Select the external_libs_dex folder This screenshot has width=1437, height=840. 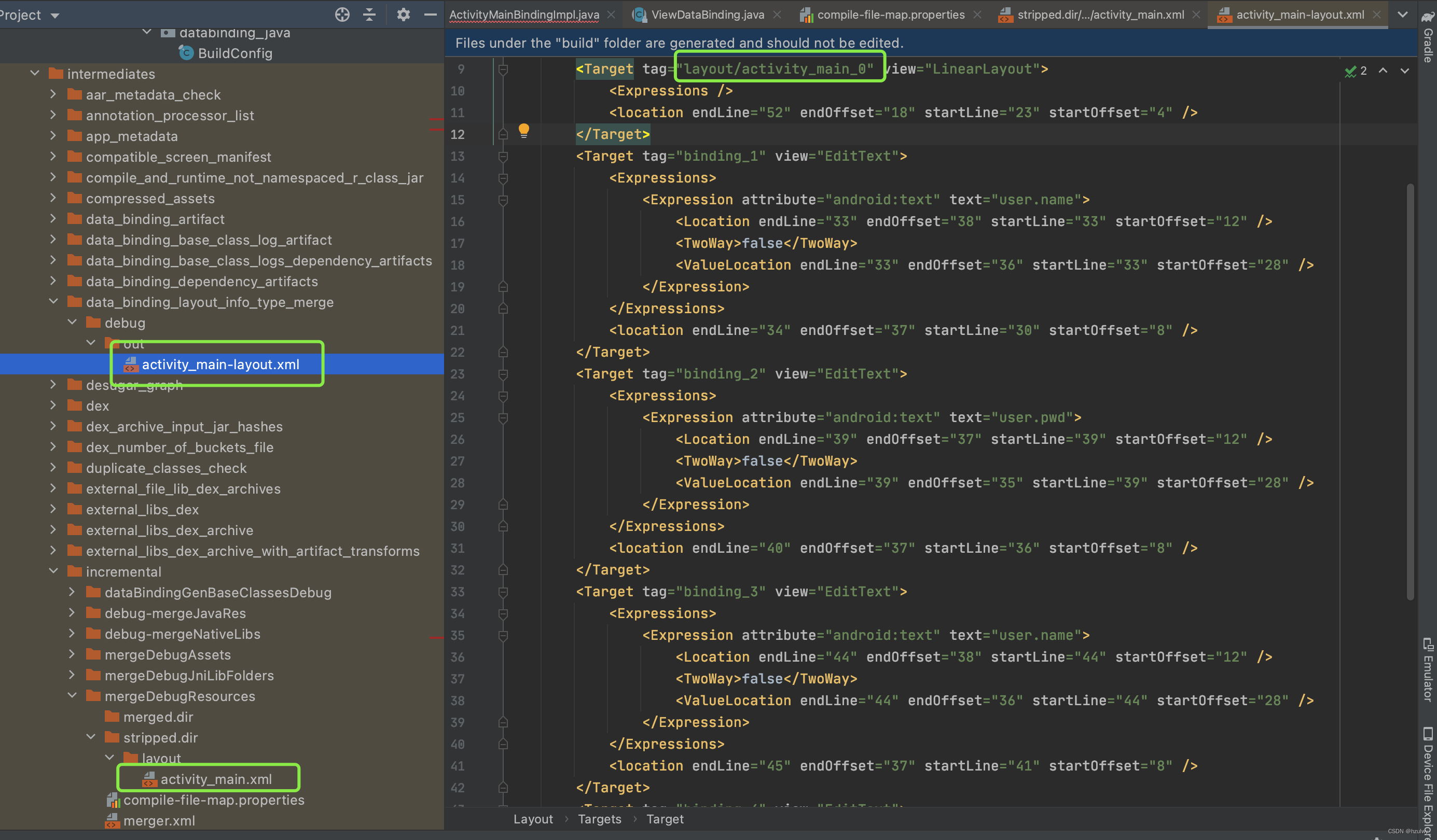click(143, 510)
